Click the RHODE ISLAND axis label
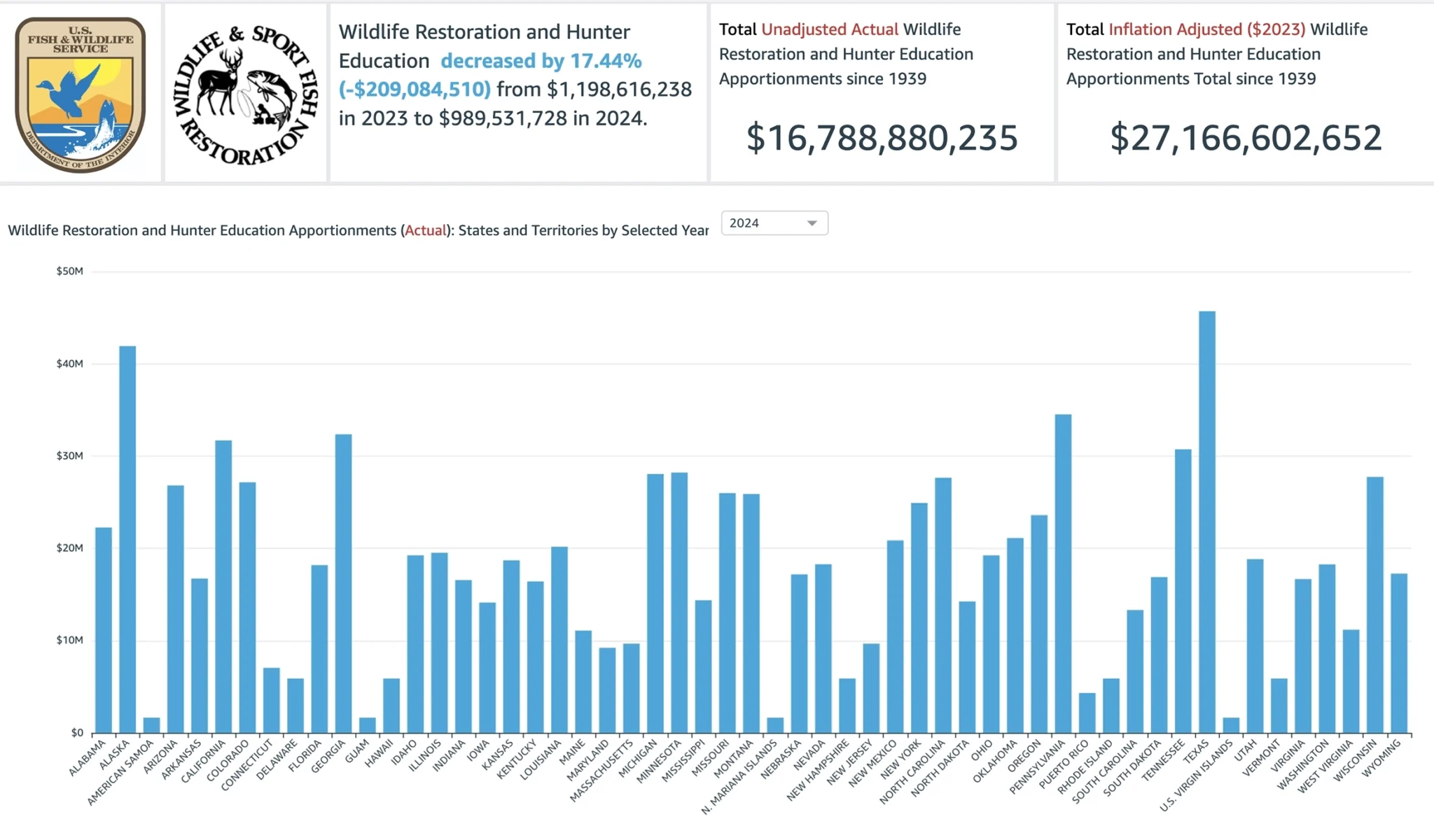This screenshot has width=1434, height=840. (1085, 766)
